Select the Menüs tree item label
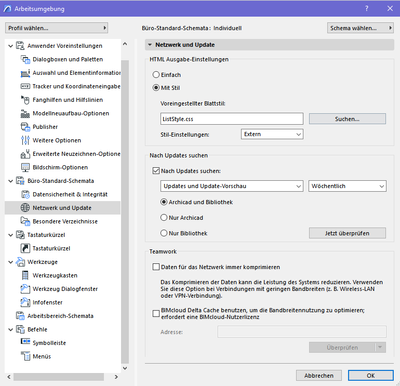The width and height of the screenshot is (400, 386). click(42, 356)
